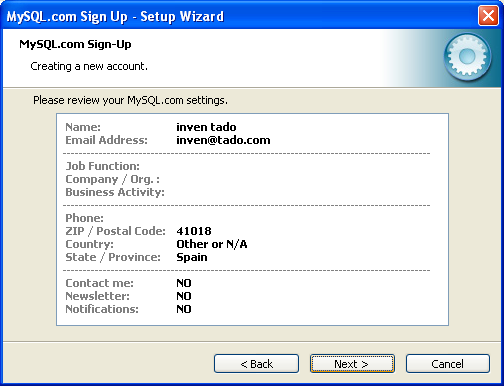504x386 pixels.
Task: Click 'Please review your MySQL.com settings.' text
Action: point(130,100)
